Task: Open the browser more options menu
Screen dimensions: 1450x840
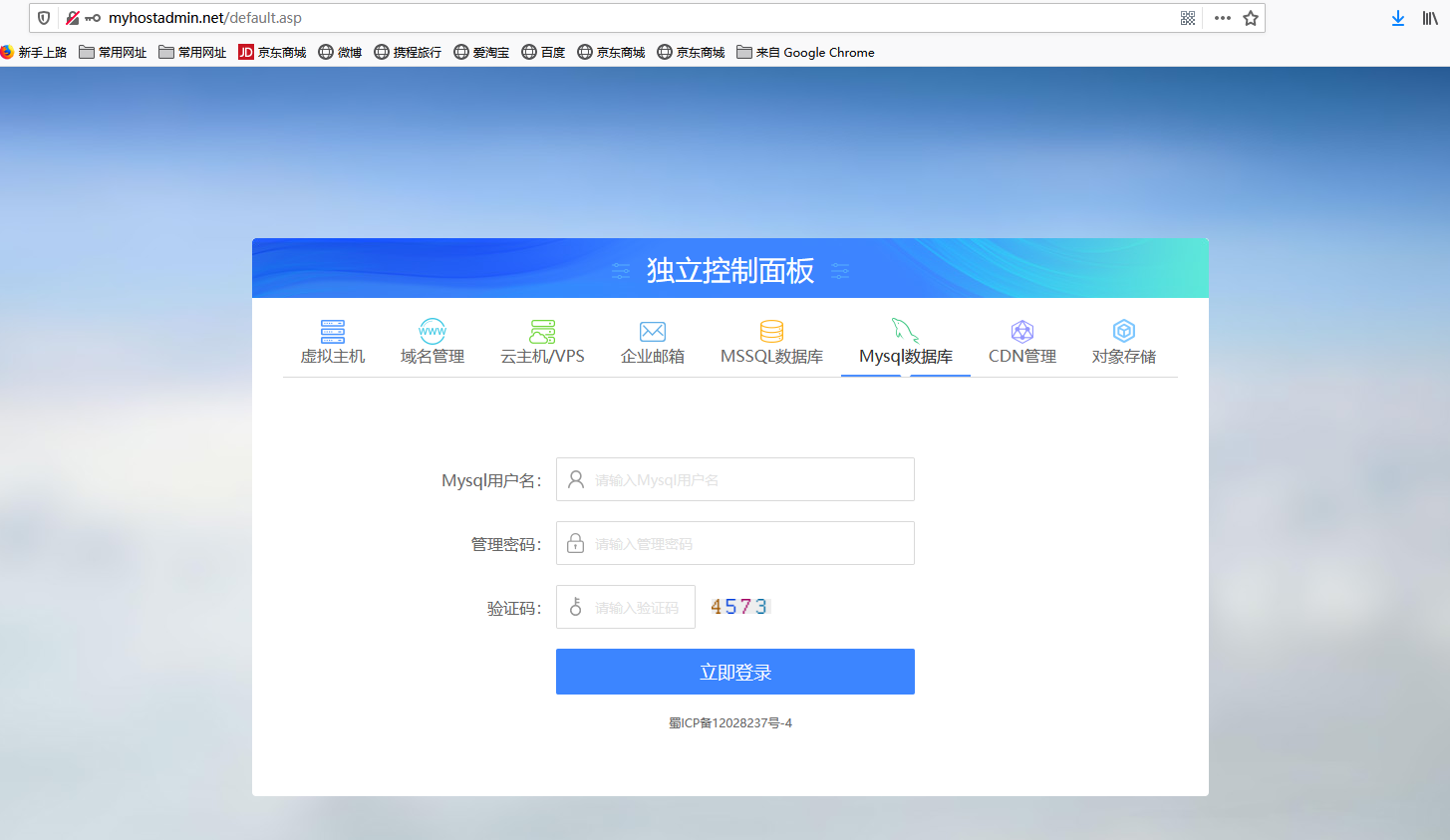Action: [x=1222, y=17]
